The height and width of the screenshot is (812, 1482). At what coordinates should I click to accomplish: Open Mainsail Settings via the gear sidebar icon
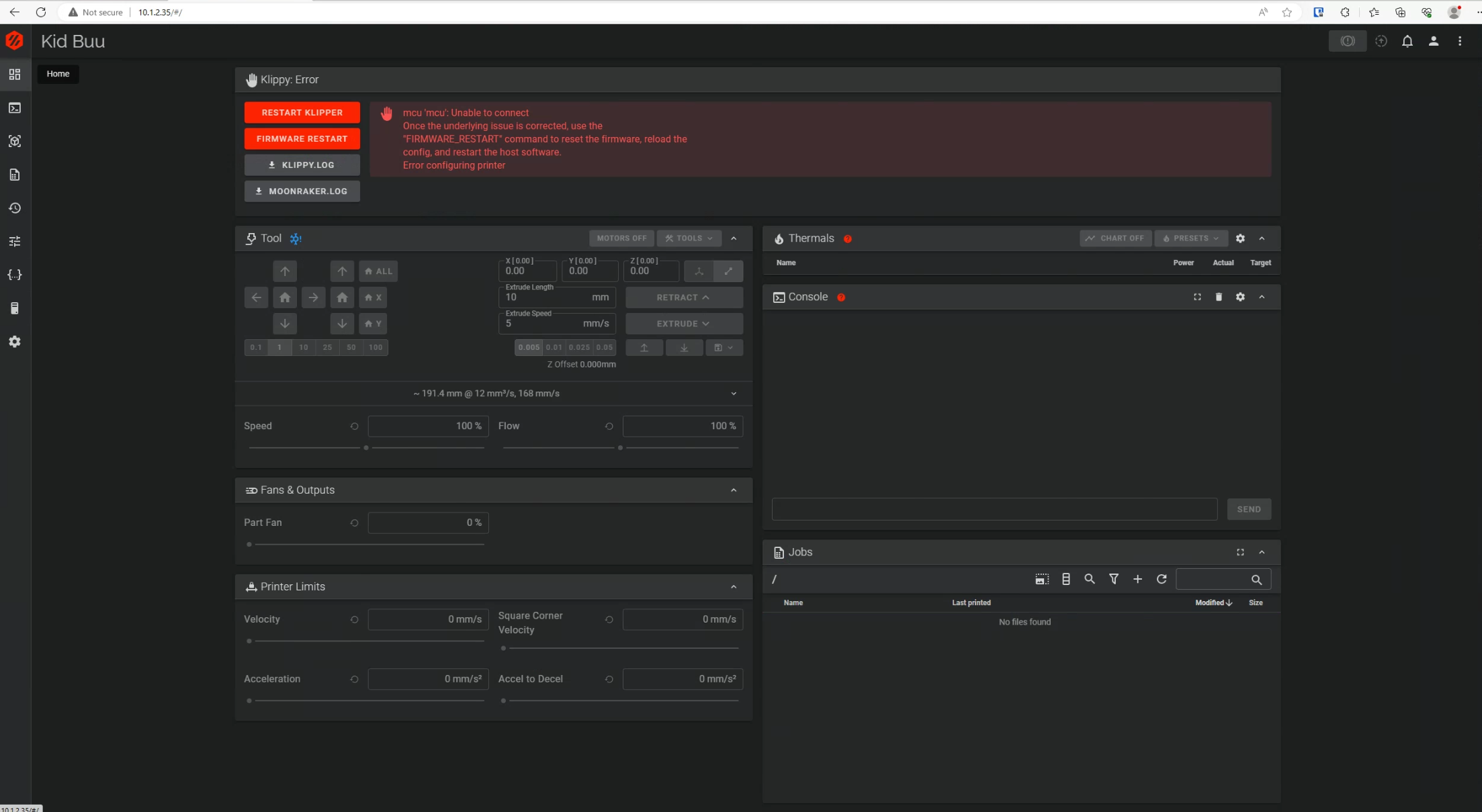[14, 342]
